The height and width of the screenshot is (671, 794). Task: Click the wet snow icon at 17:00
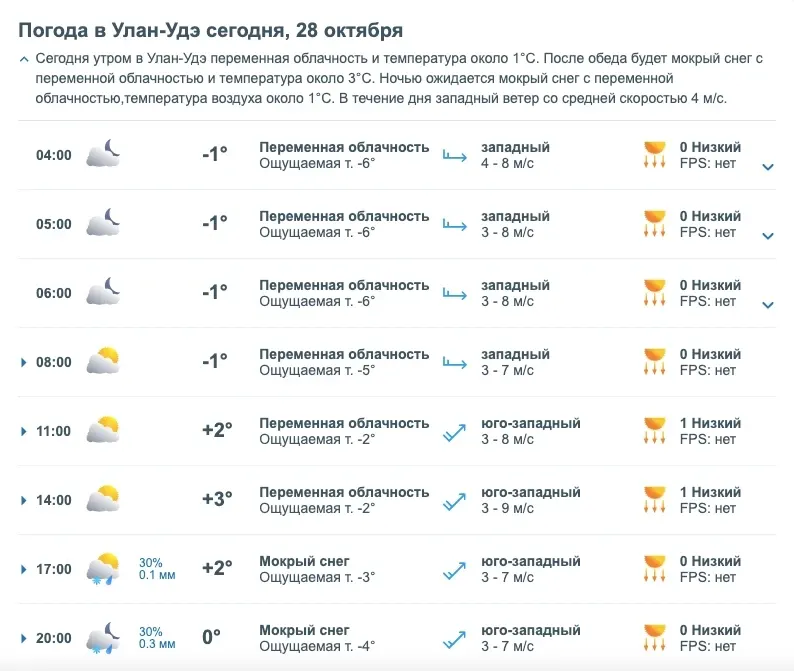click(103, 569)
